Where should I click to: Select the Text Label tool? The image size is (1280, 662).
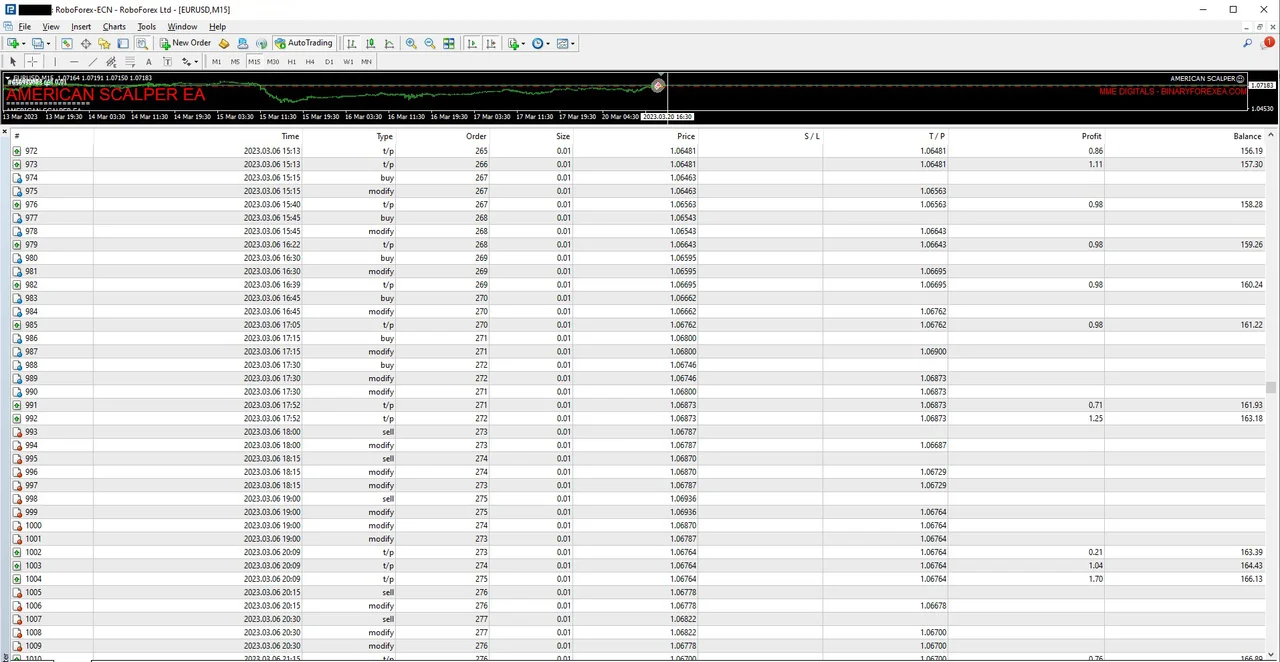[167, 61]
